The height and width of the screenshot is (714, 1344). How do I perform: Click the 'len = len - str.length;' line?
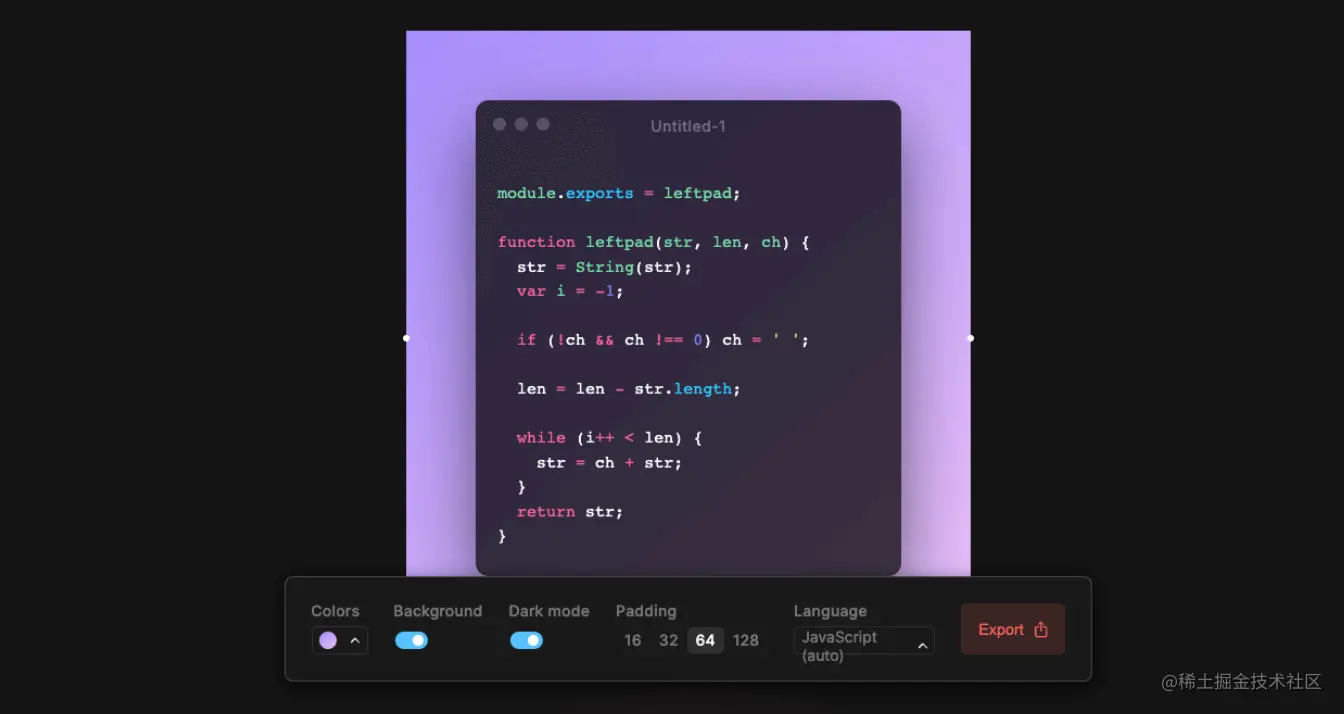629,389
